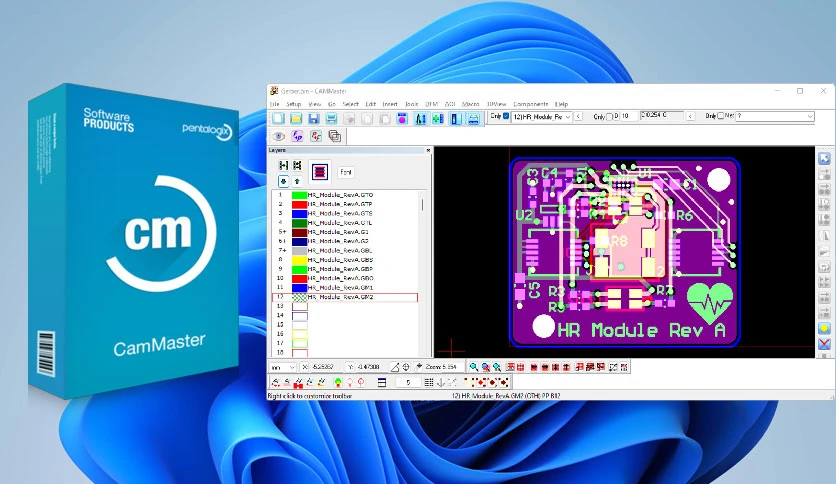
Task: Select layer HR_Module_RevA.GTL
Action: [x=340, y=223]
